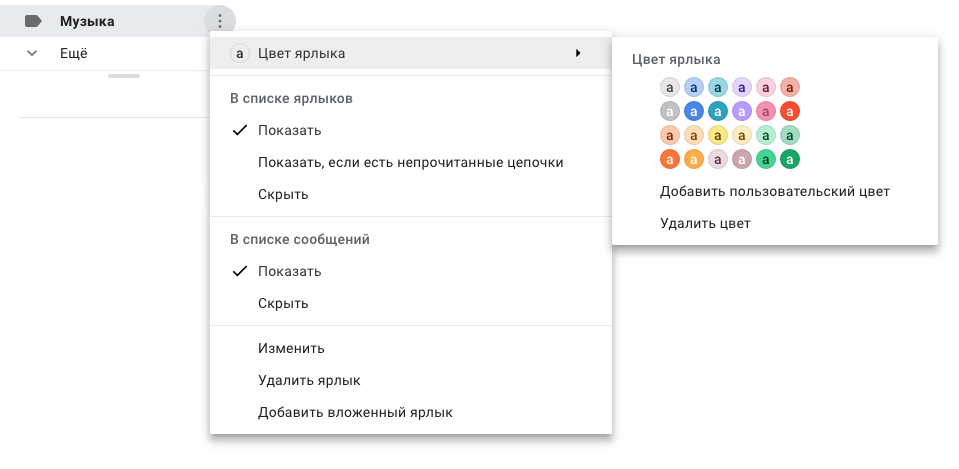Viewport: 959px width, 469px height.
Task: Choose the dark blue label color circle
Action: 694,111
